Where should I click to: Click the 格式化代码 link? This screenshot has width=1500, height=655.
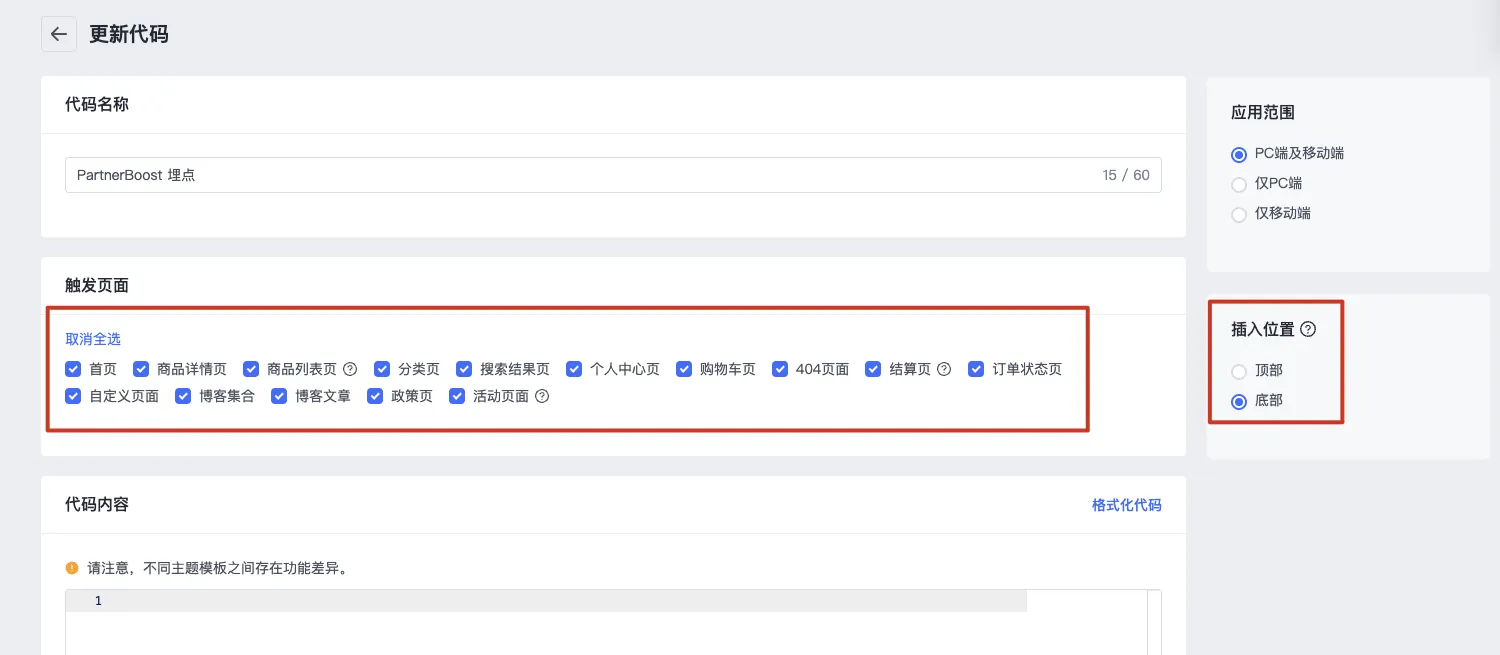pos(1126,505)
